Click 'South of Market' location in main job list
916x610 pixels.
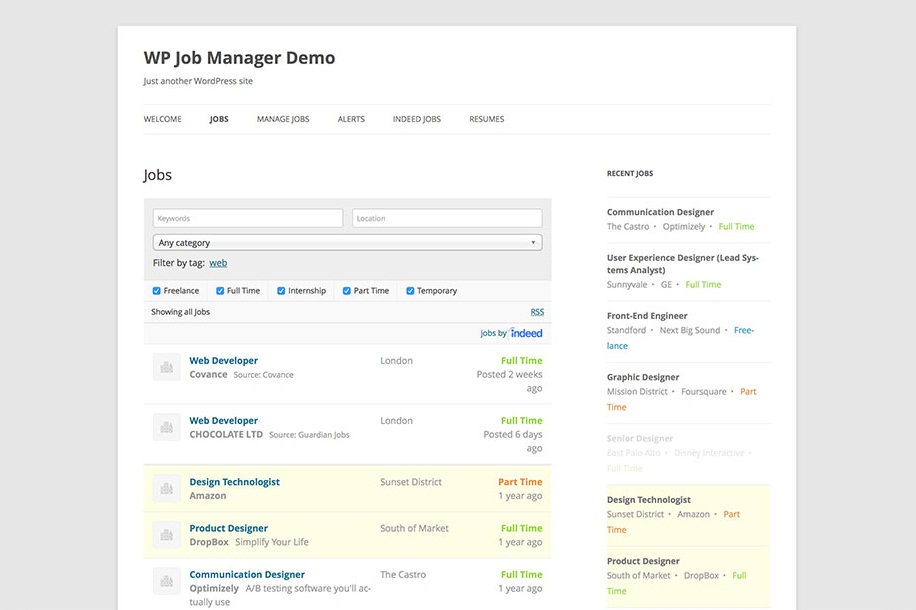click(414, 528)
